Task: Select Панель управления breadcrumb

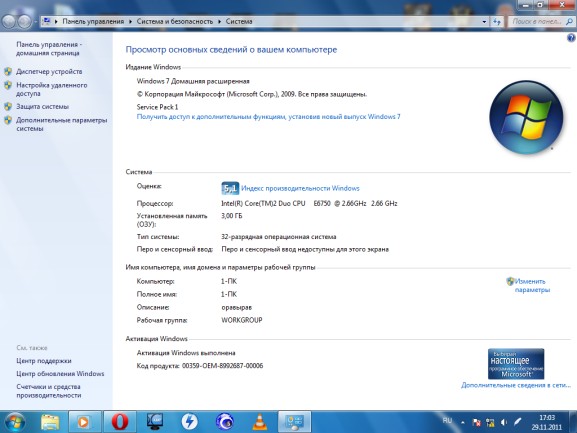Action: click(93, 22)
